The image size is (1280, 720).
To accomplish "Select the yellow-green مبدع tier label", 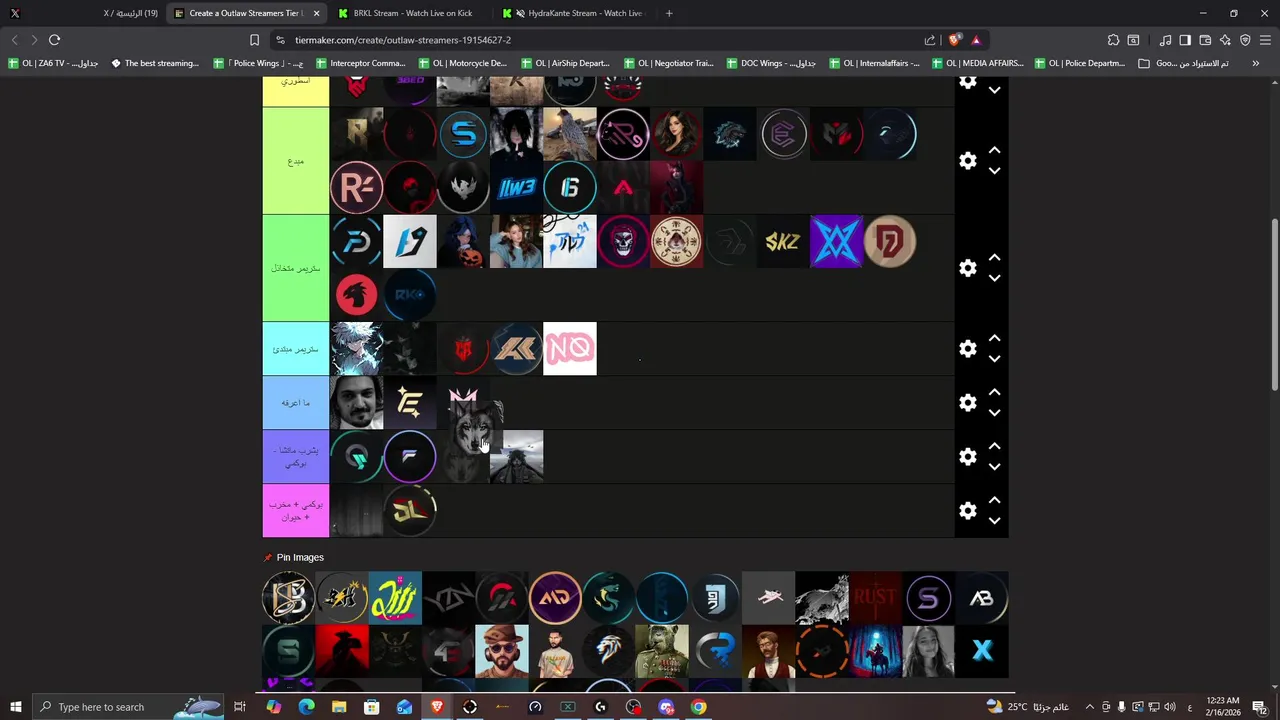I will 296,161.
